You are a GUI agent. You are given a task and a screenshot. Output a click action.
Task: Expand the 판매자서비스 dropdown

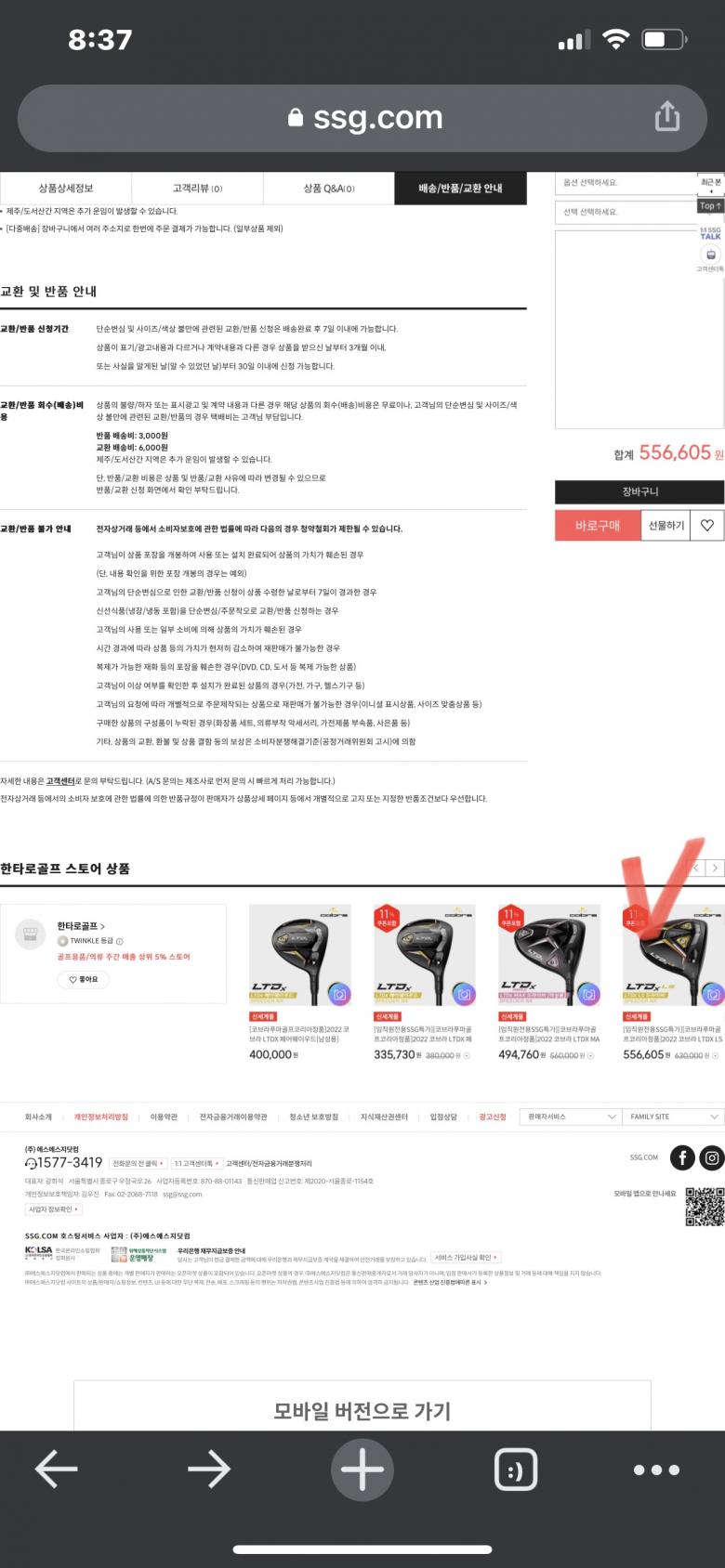point(572,1117)
